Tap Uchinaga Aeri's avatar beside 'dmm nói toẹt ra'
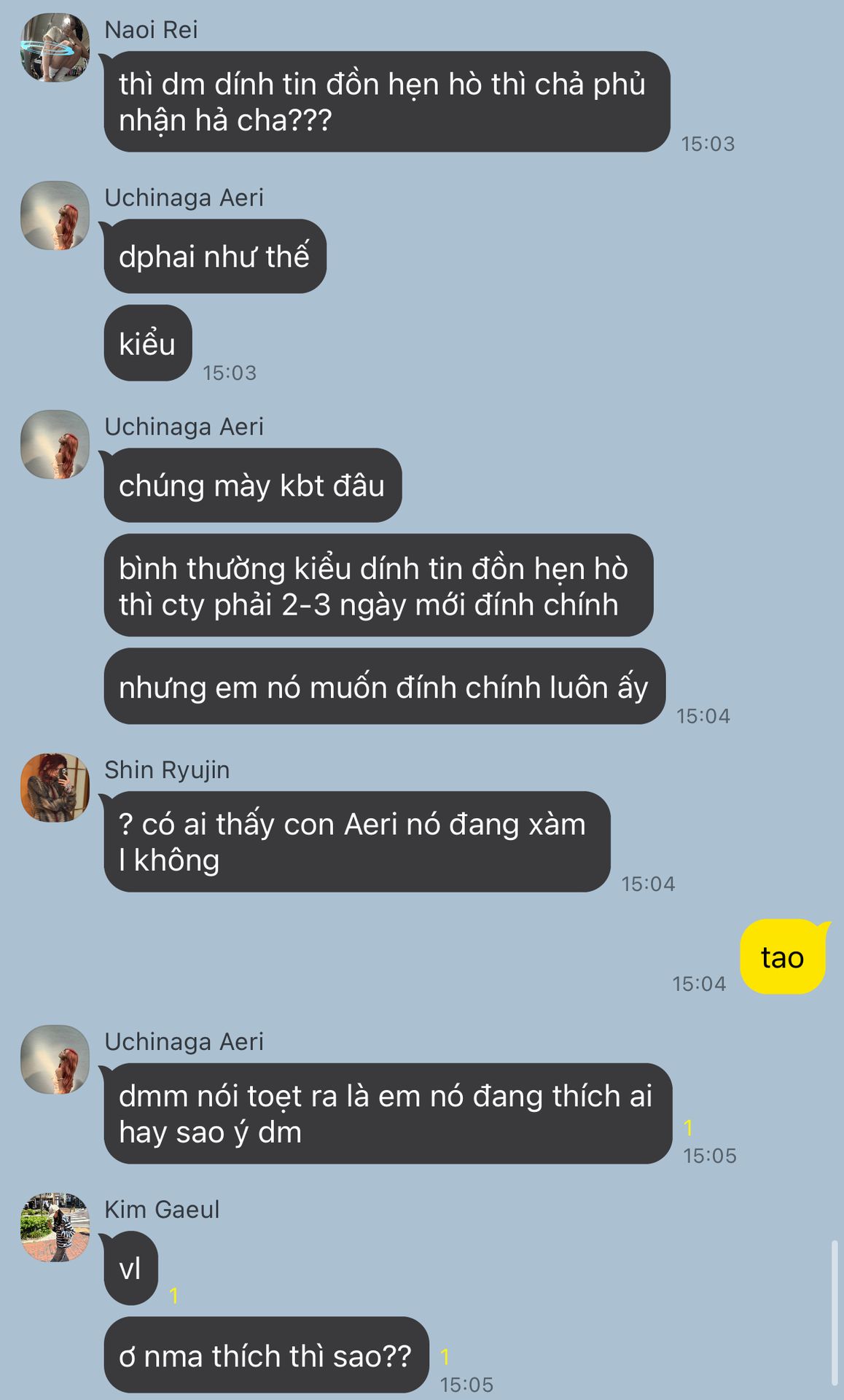 click(55, 1059)
